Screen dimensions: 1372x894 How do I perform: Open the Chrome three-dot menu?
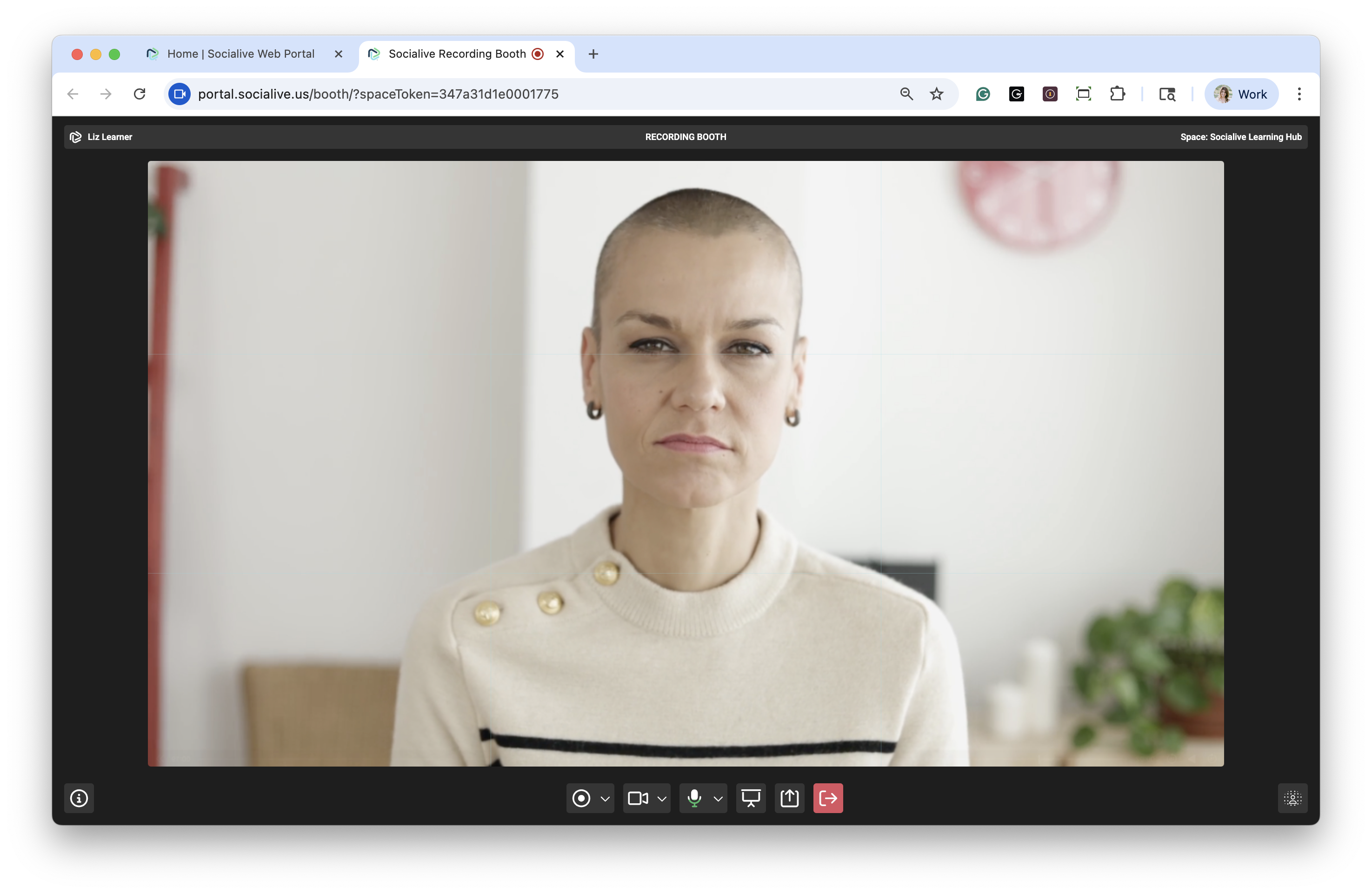pos(1299,94)
